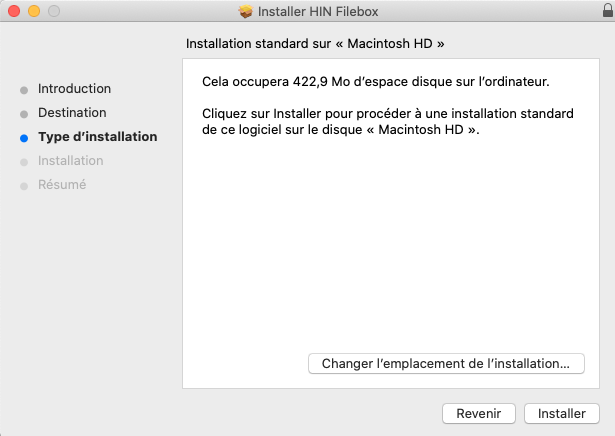The height and width of the screenshot is (436, 615).
Task: Click the text about 422,9 Mo disk space
Action: (x=376, y=82)
